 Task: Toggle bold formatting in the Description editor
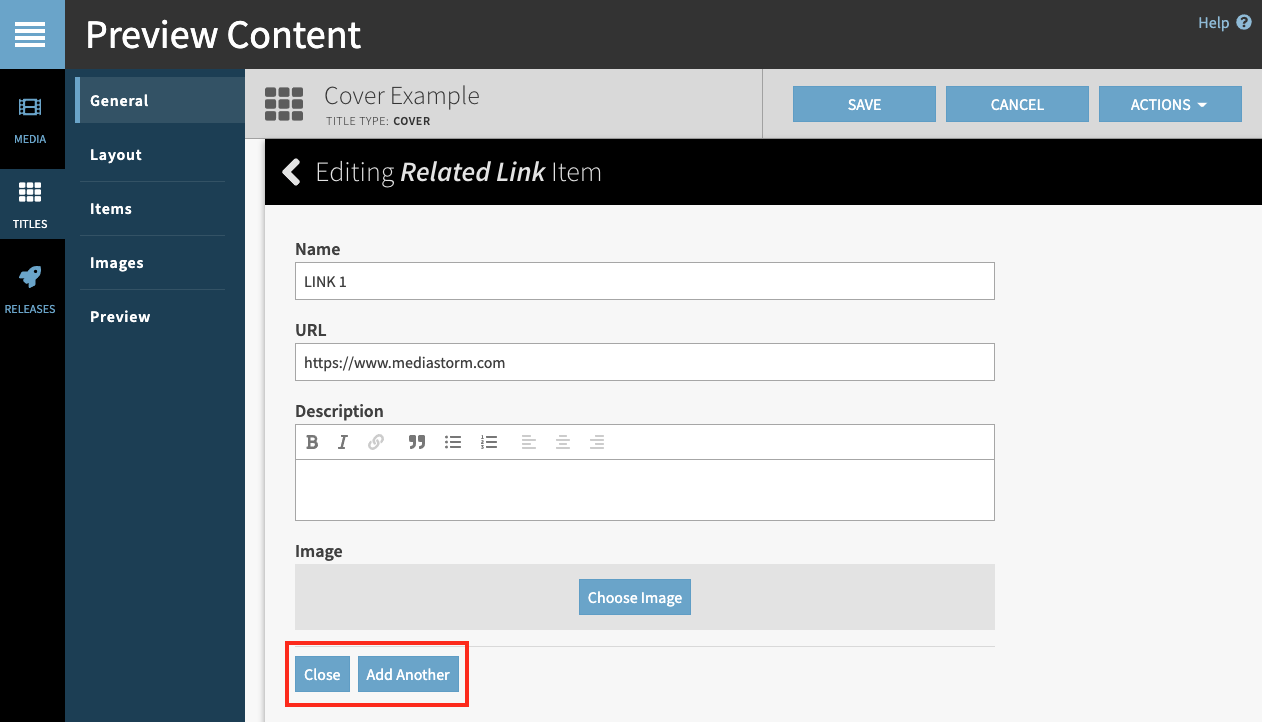tap(312, 441)
